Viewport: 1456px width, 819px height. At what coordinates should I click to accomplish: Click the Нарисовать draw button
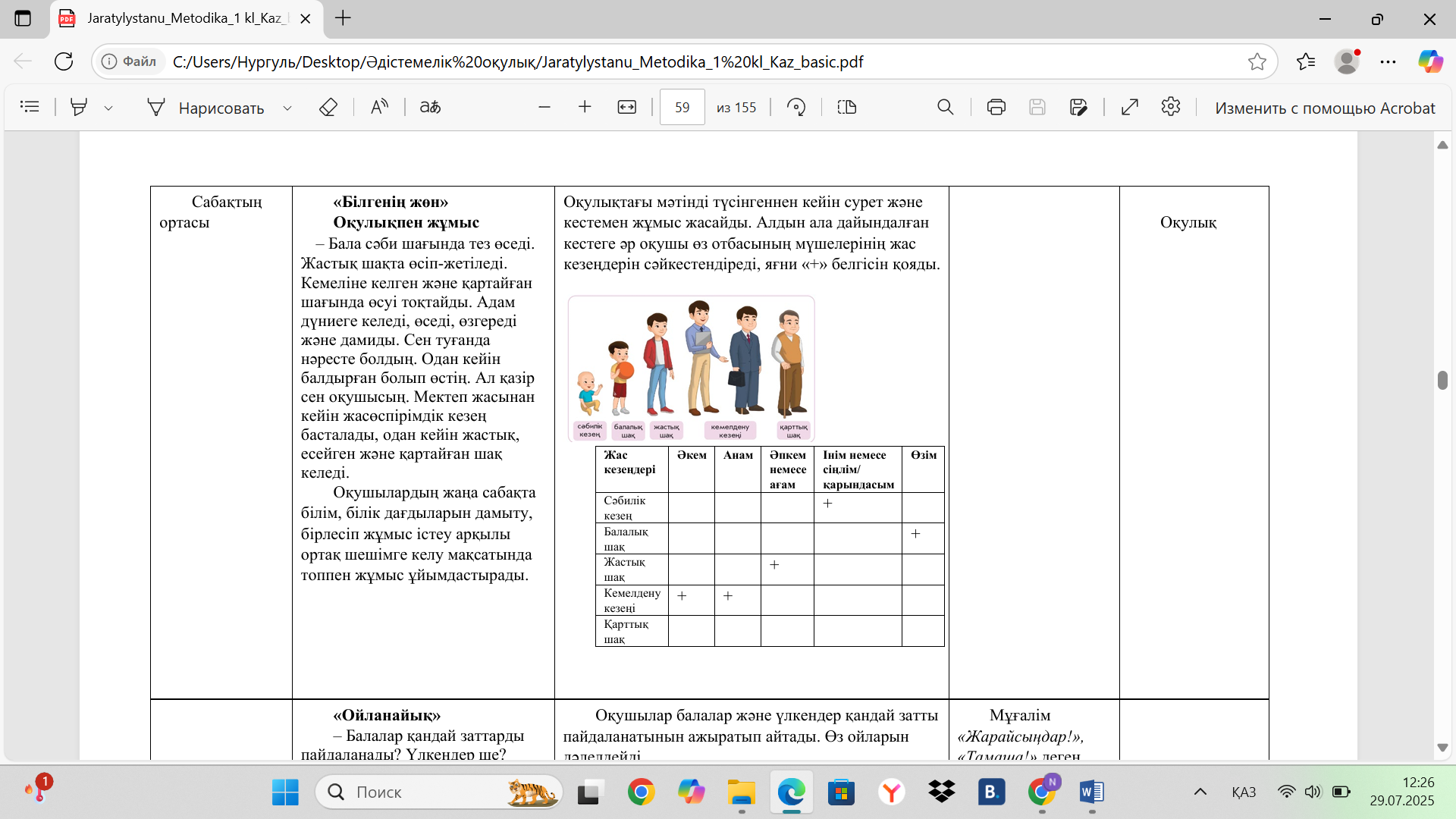pyautogui.click(x=206, y=108)
